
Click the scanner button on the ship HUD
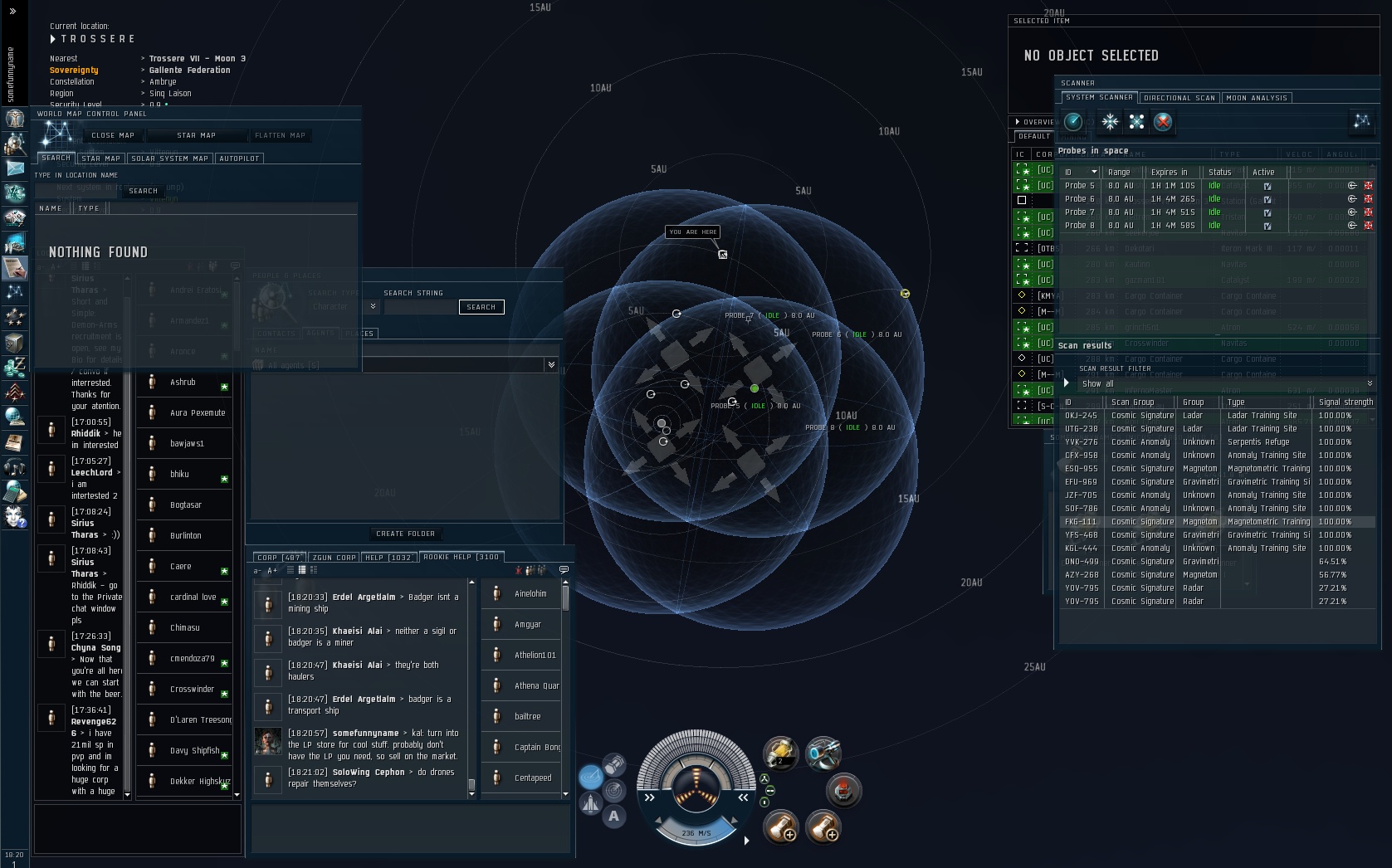pyautogui.click(x=614, y=790)
